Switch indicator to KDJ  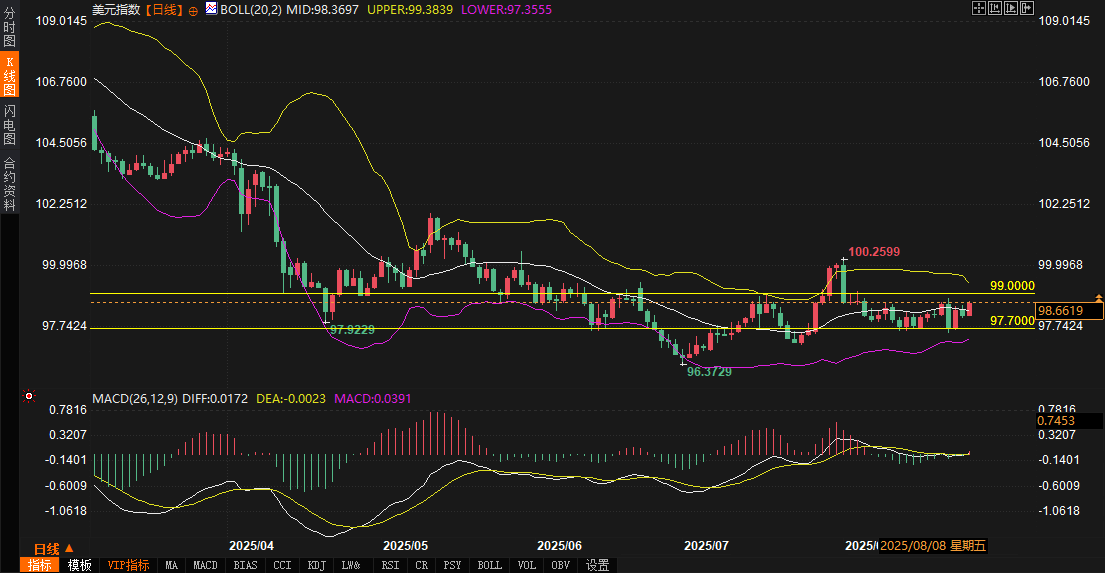(316, 565)
